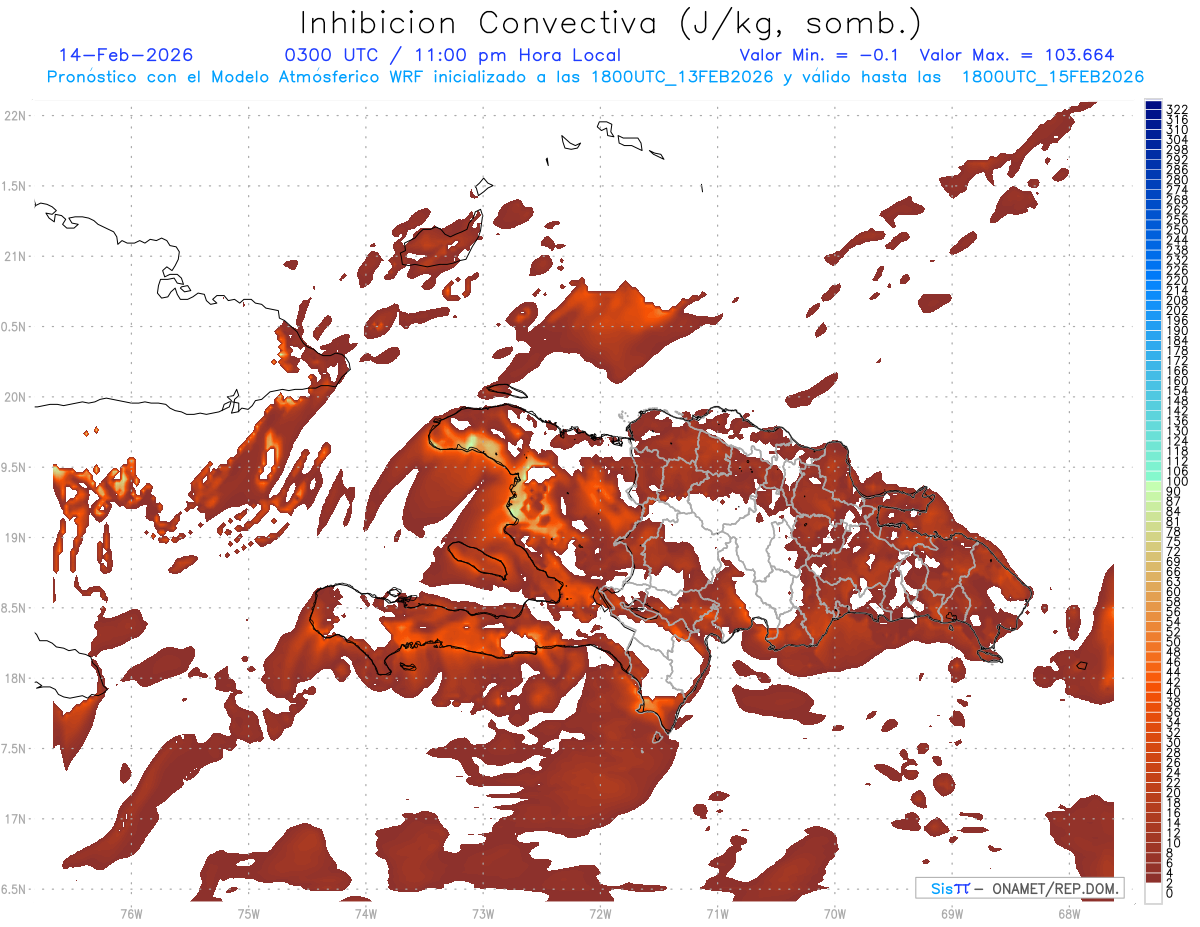The image size is (1200, 927).
Task: Click '0300 UTC / 11:00 pm Hora Local'
Action: tap(453, 55)
